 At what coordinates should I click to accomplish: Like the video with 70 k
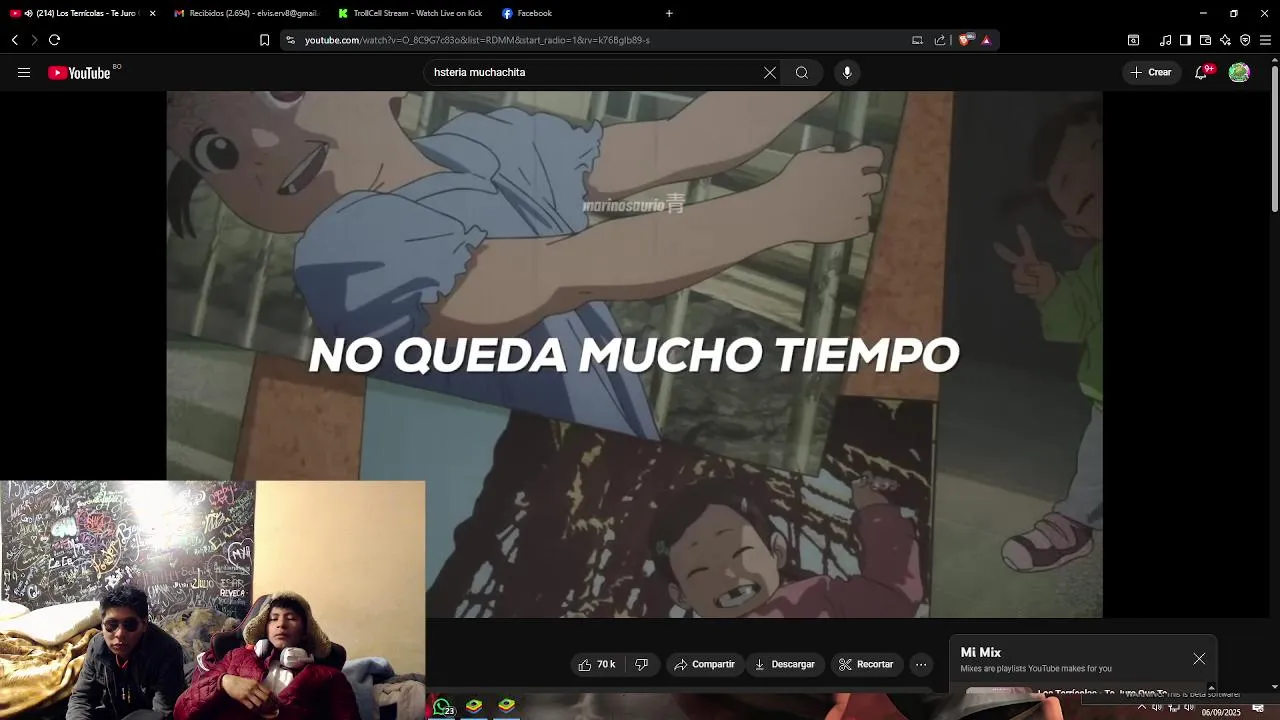(x=596, y=664)
